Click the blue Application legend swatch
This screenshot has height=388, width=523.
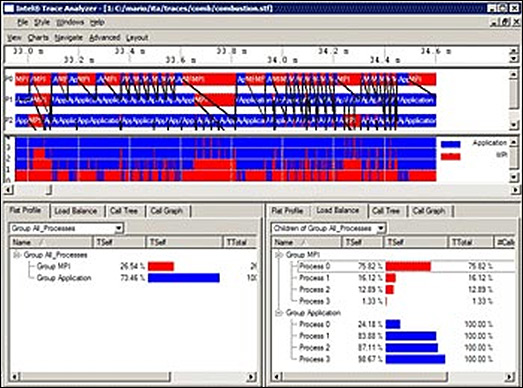451,144
